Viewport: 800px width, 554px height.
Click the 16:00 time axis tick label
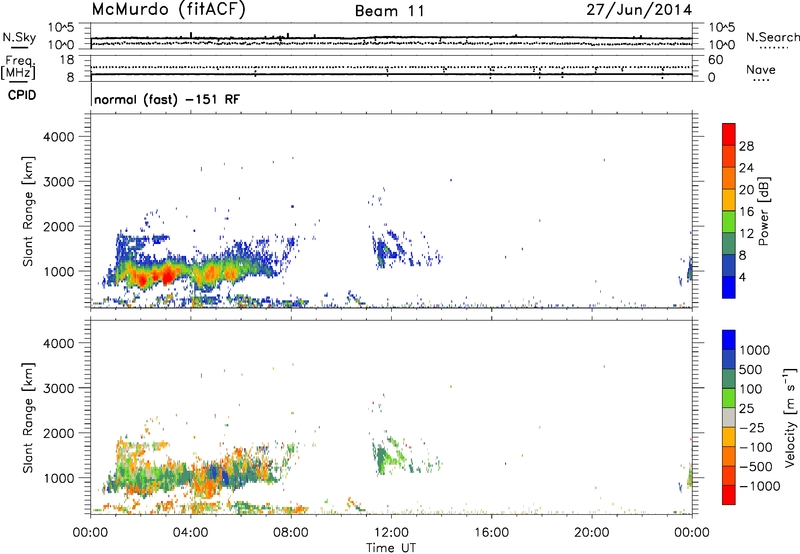click(491, 533)
